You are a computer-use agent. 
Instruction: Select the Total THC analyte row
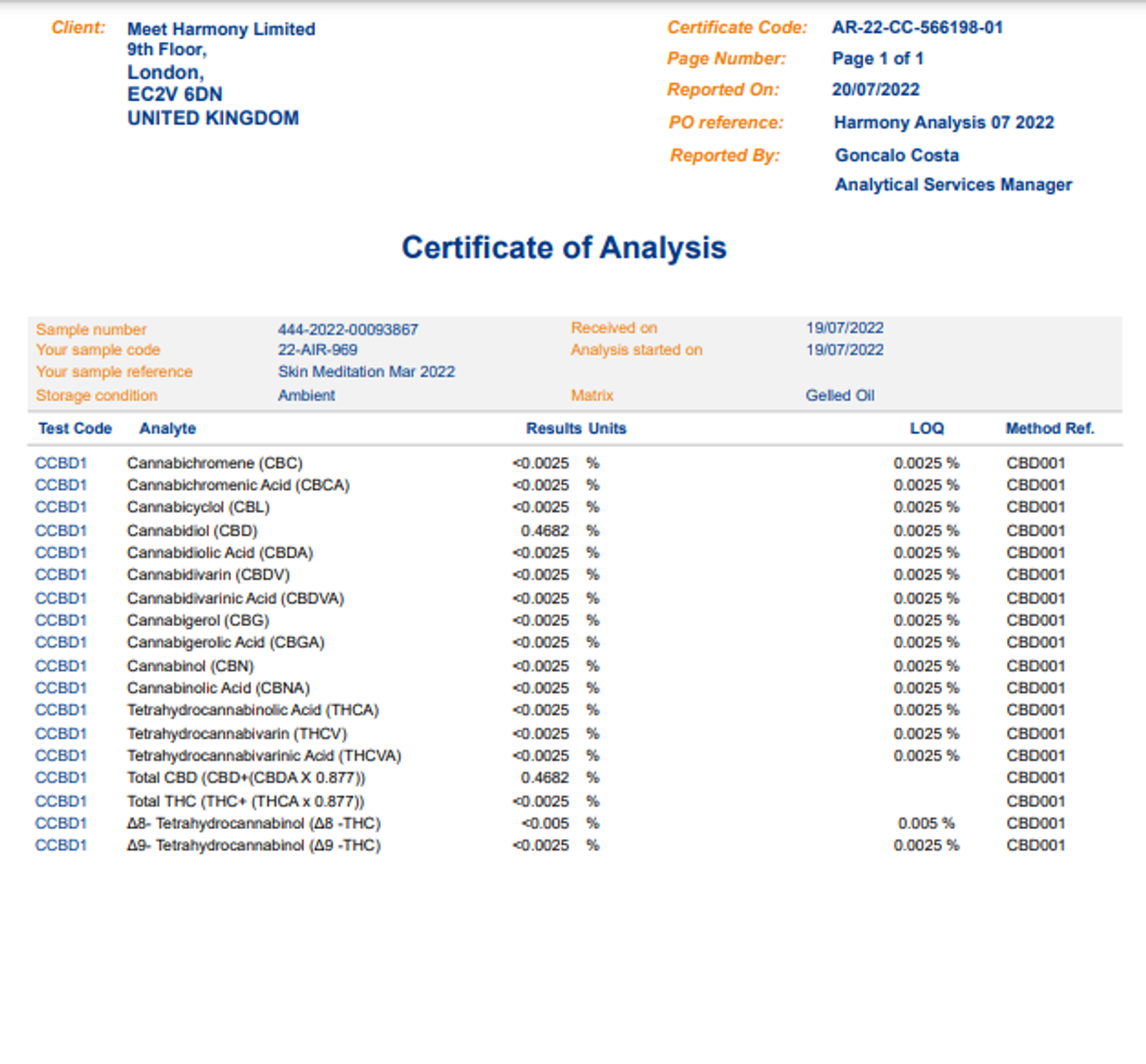pos(245,801)
